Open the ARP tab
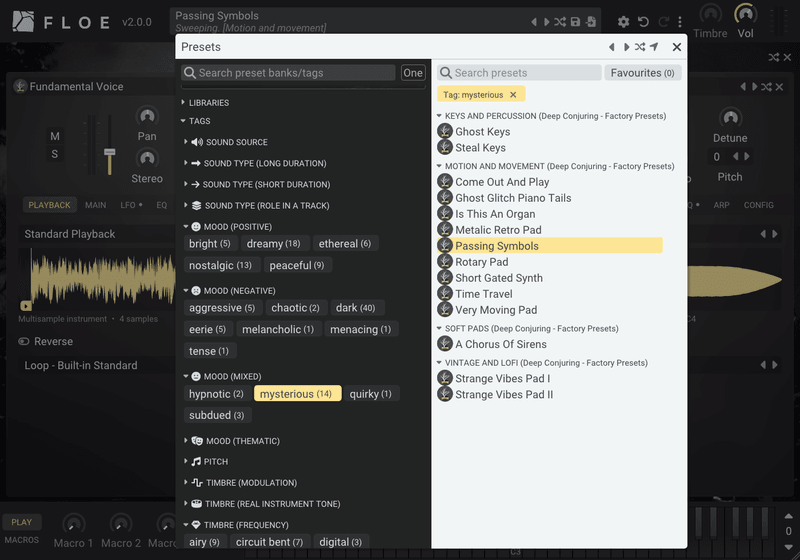 [x=721, y=205]
